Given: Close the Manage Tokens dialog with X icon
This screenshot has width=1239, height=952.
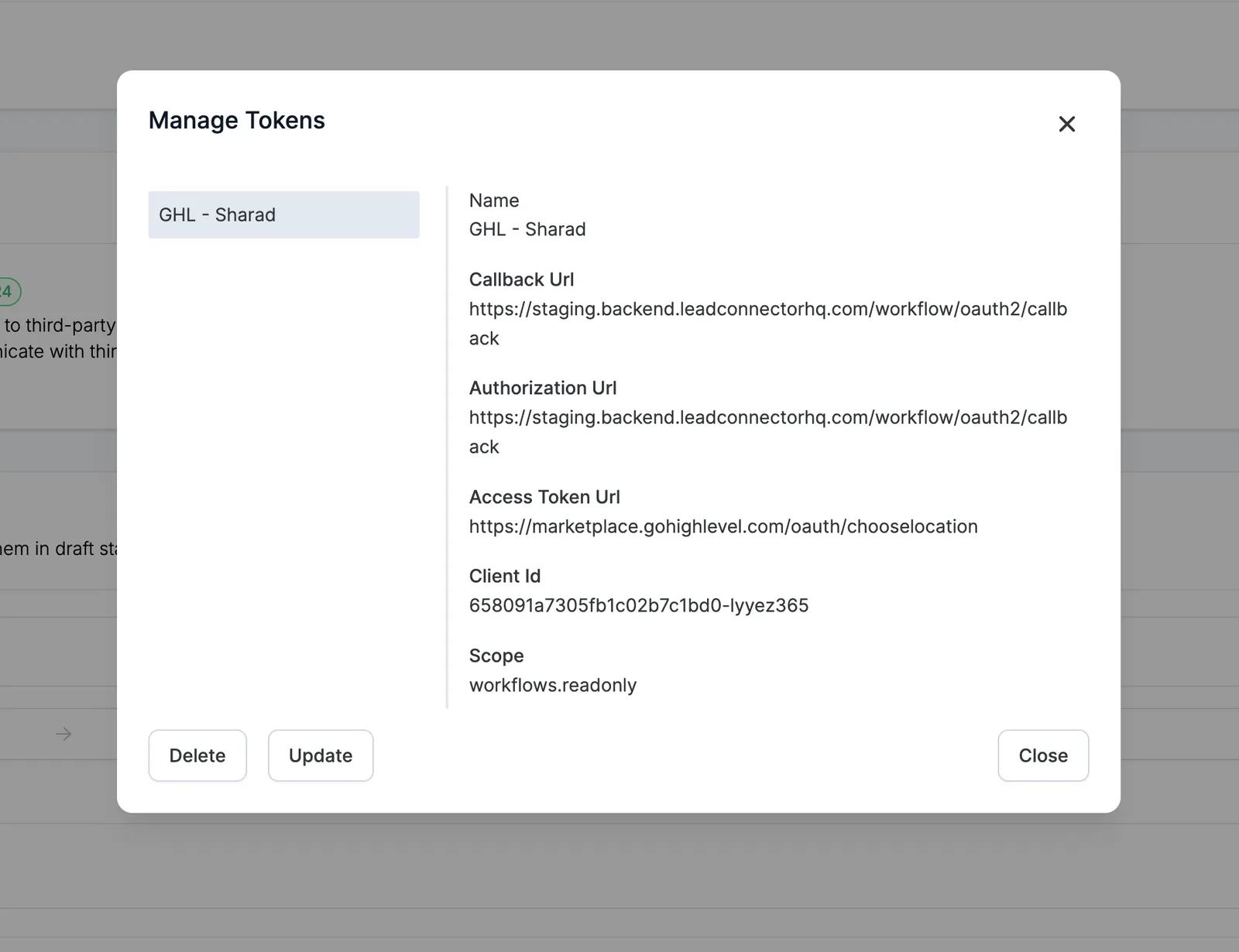Looking at the screenshot, I should point(1066,124).
